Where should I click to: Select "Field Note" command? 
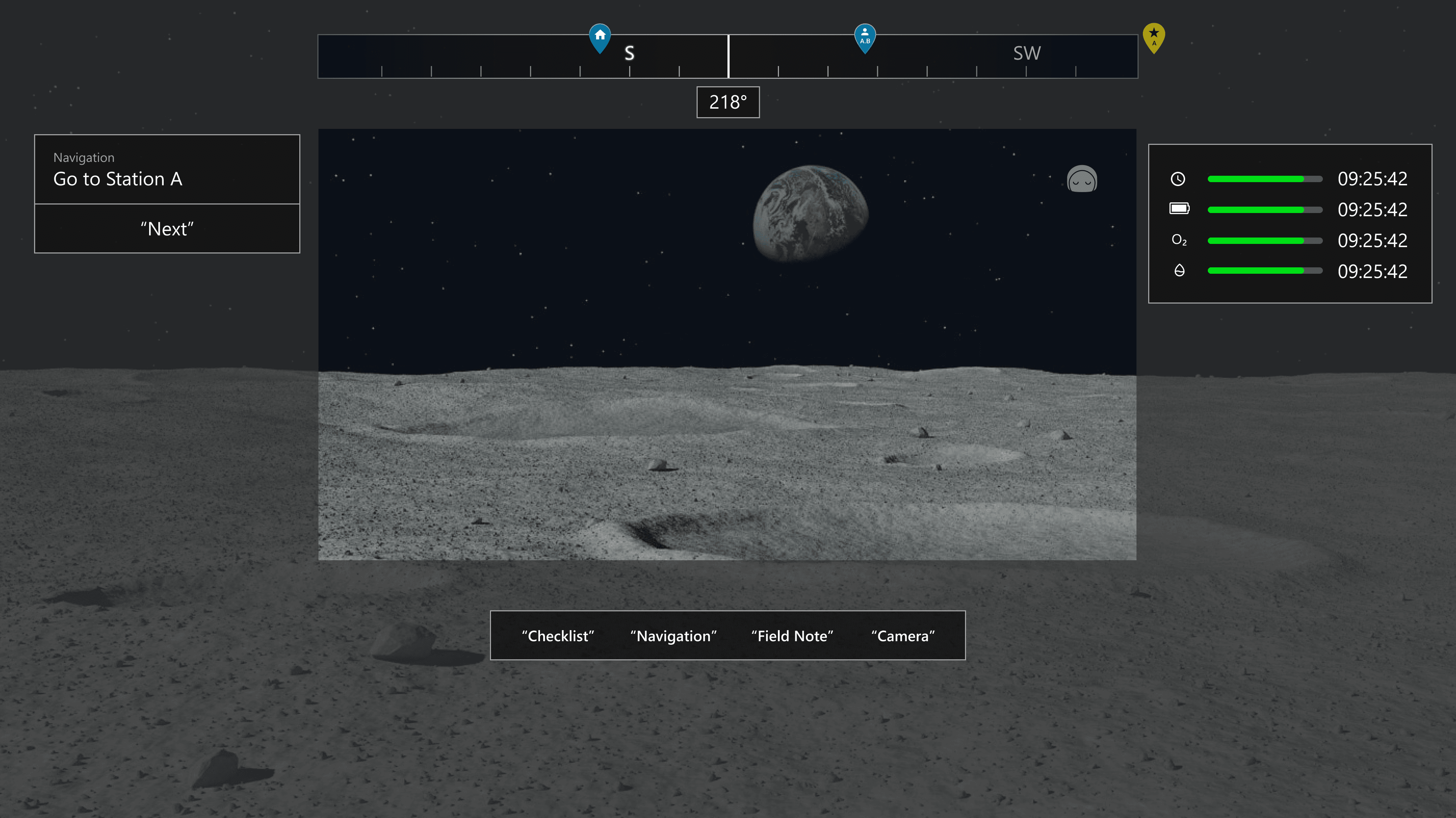click(792, 636)
